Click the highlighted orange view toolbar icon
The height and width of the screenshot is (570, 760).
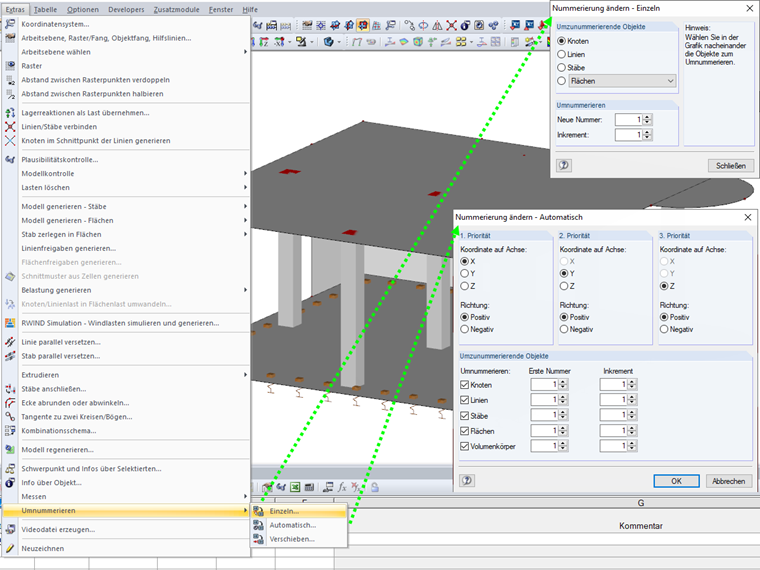click(x=363, y=25)
